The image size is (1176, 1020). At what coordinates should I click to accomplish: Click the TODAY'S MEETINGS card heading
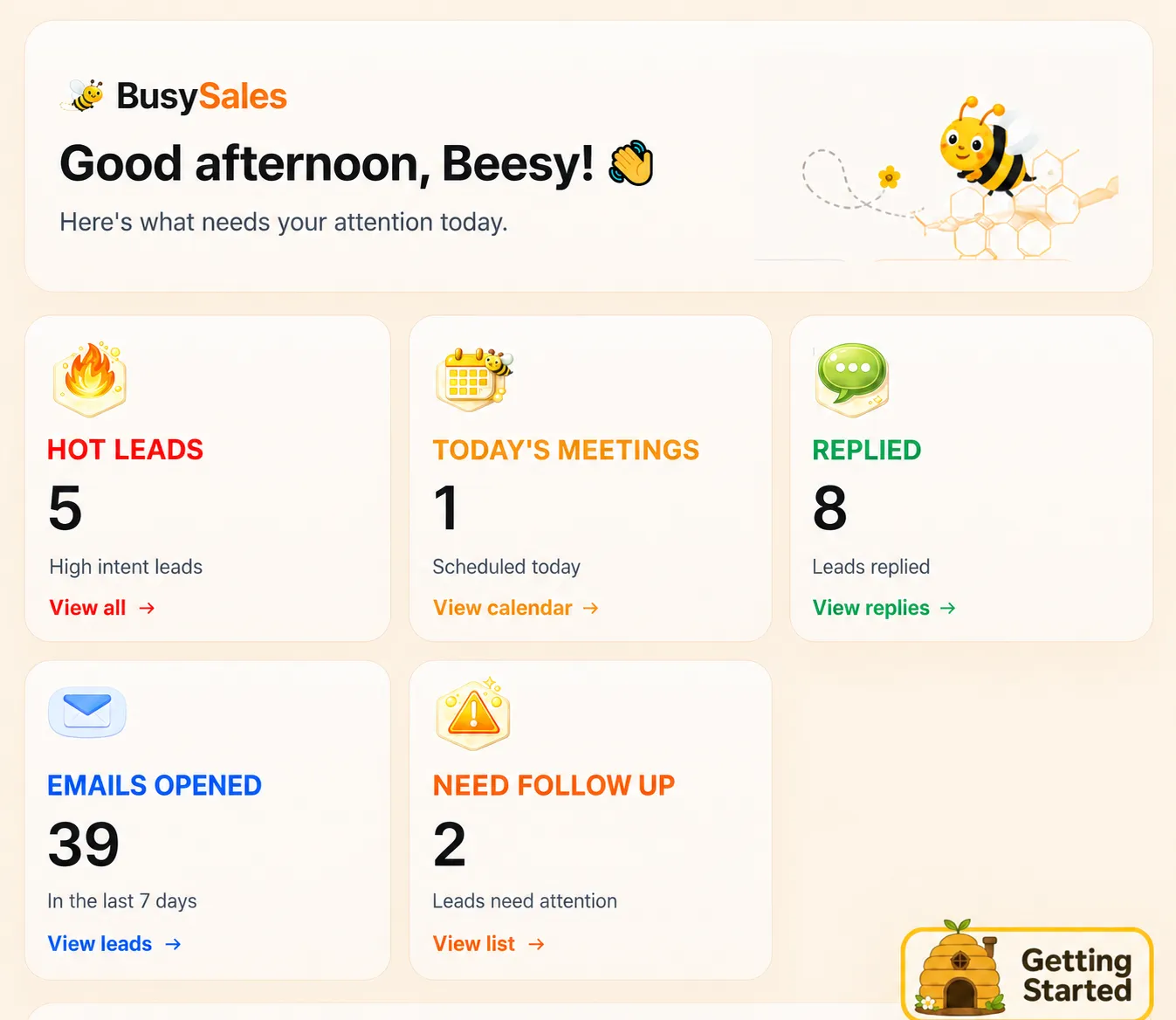pos(566,450)
